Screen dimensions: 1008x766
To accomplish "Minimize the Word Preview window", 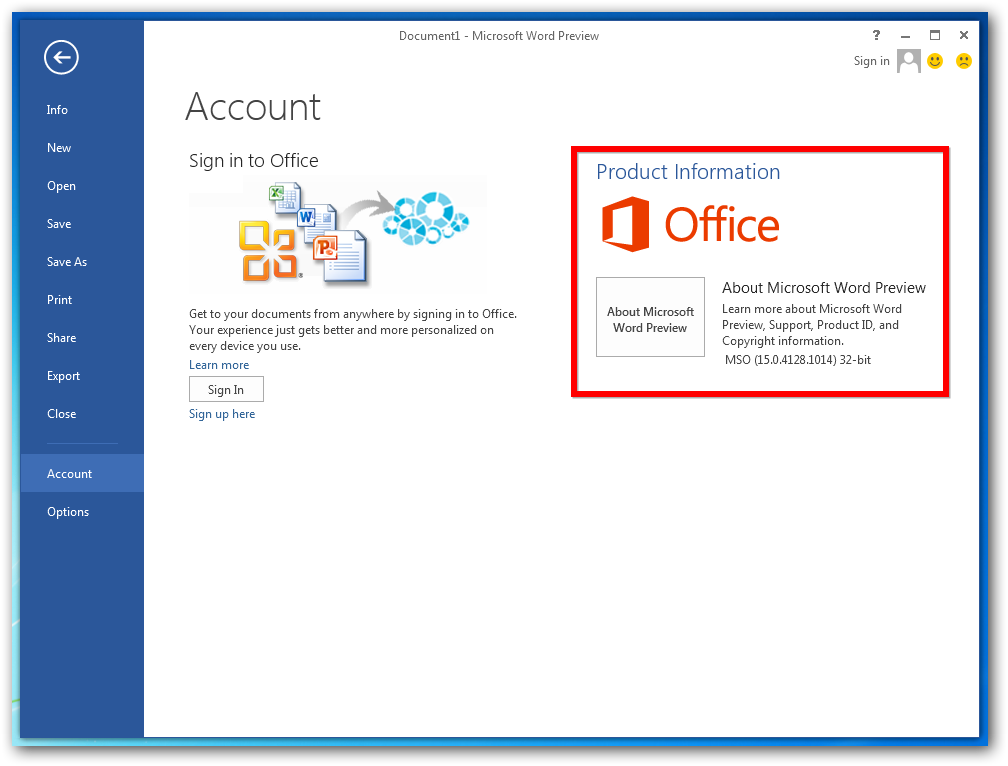I will coord(906,35).
